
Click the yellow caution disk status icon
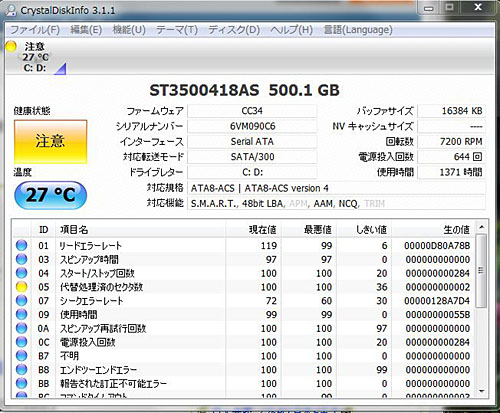click(11, 46)
